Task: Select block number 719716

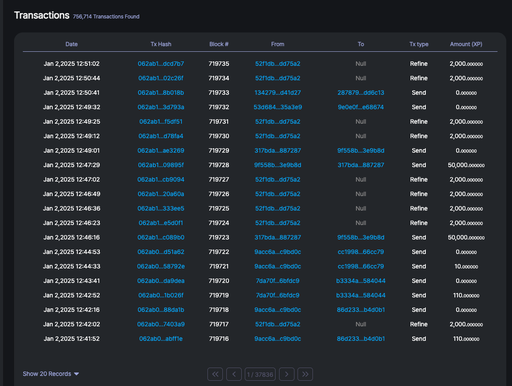Action: pyautogui.click(x=219, y=339)
